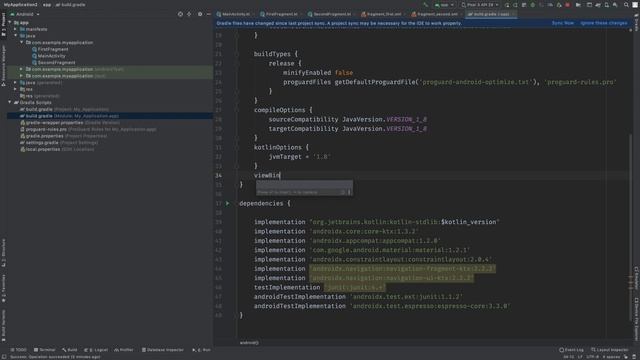
Task: Toggle the Project side tool window
Action: coord(4,25)
